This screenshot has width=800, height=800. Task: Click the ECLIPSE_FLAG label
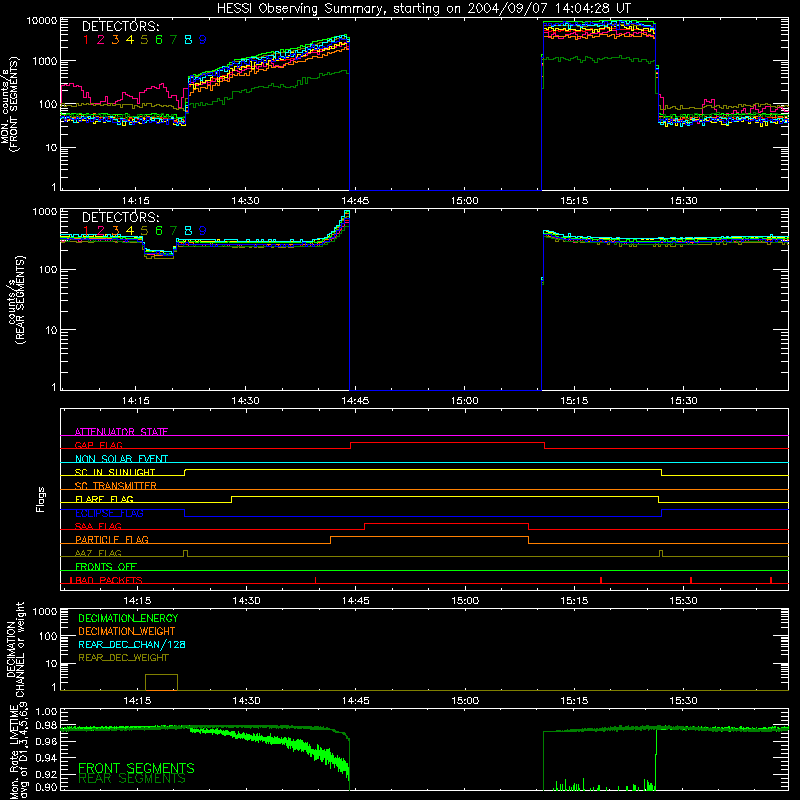(x=109, y=513)
